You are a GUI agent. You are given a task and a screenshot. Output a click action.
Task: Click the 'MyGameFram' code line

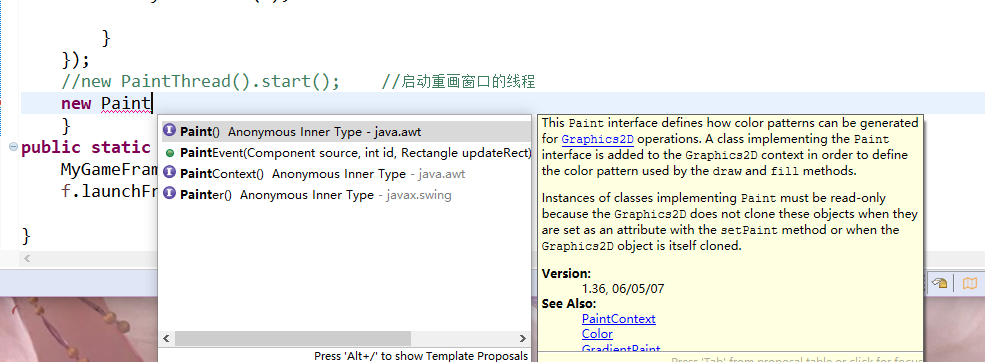109,170
